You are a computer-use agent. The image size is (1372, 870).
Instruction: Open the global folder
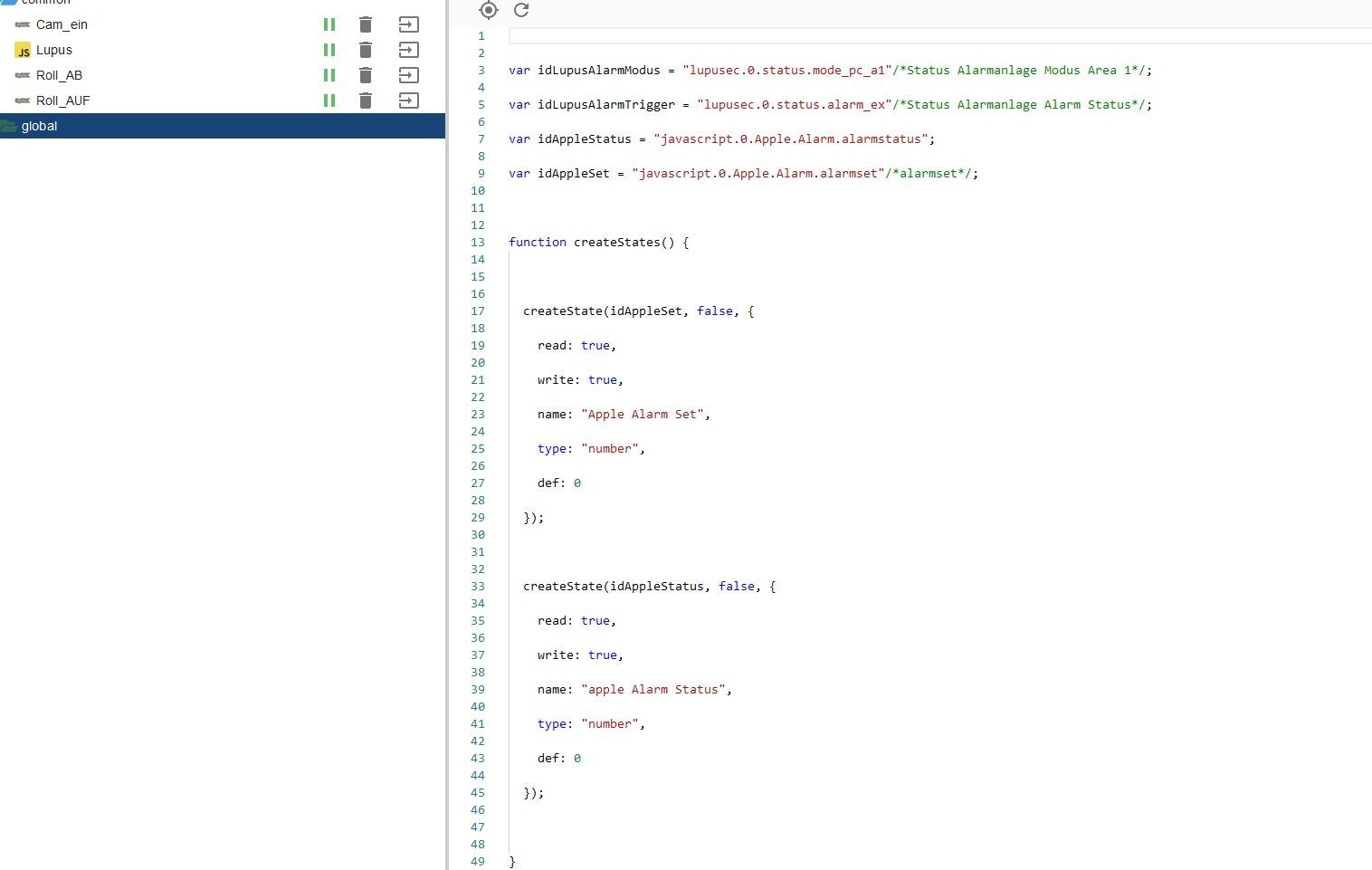pos(223,126)
